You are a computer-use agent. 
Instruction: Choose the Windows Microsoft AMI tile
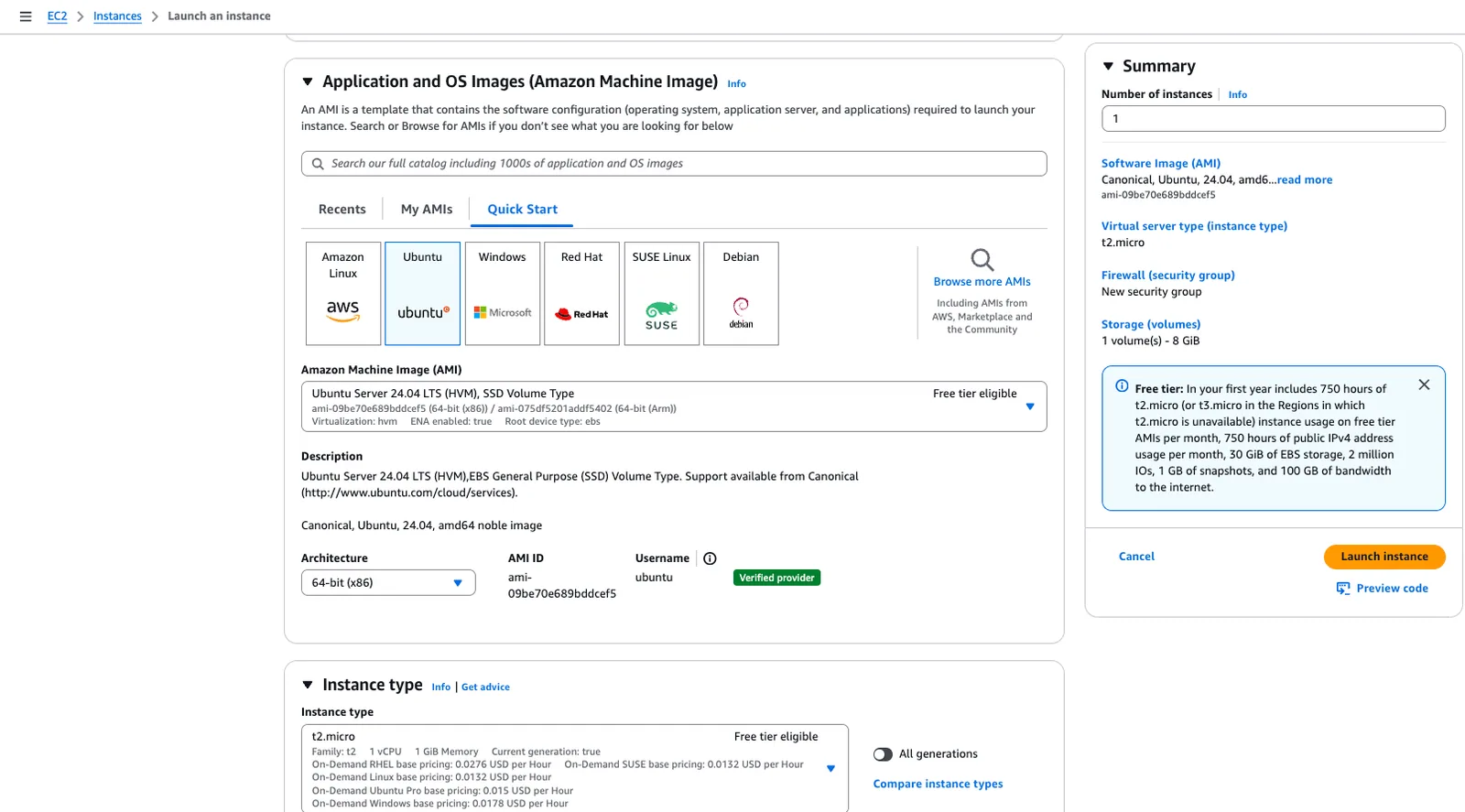[x=503, y=293]
